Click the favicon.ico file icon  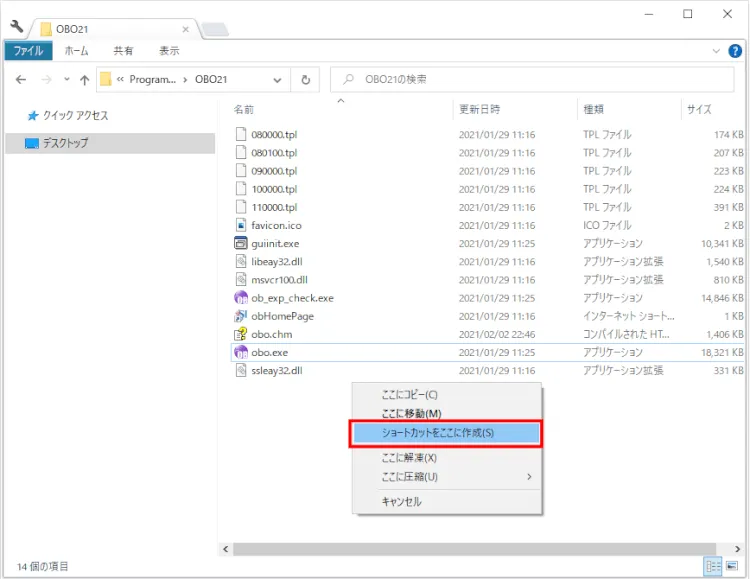[x=241, y=225]
